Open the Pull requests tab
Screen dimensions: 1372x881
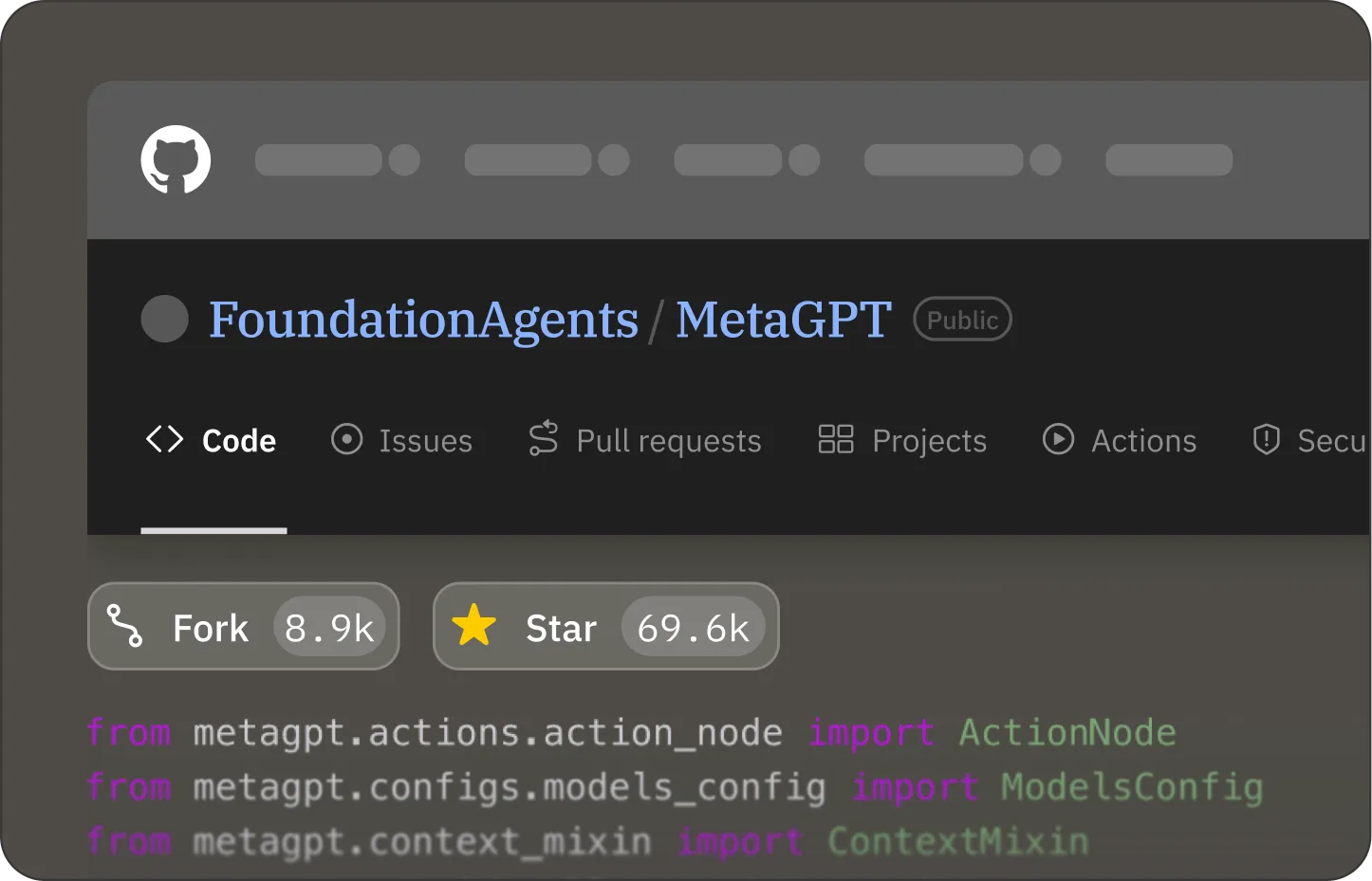click(x=645, y=440)
